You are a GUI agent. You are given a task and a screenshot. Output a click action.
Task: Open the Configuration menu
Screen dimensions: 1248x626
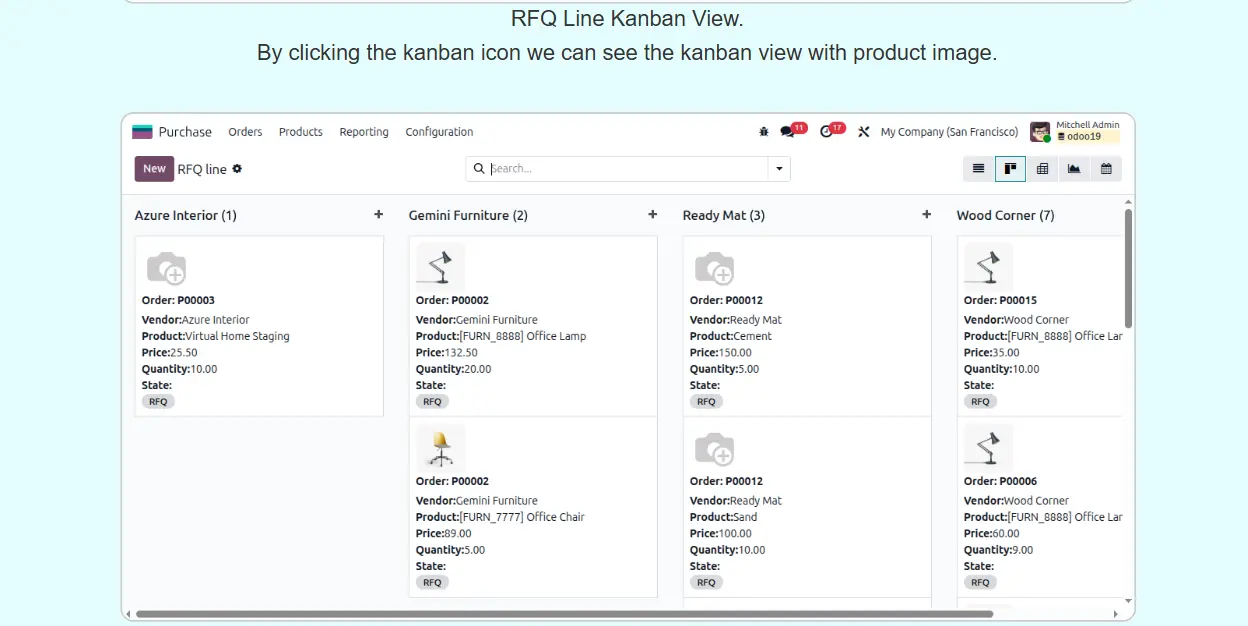pyautogui.click(x=439, y=132)
